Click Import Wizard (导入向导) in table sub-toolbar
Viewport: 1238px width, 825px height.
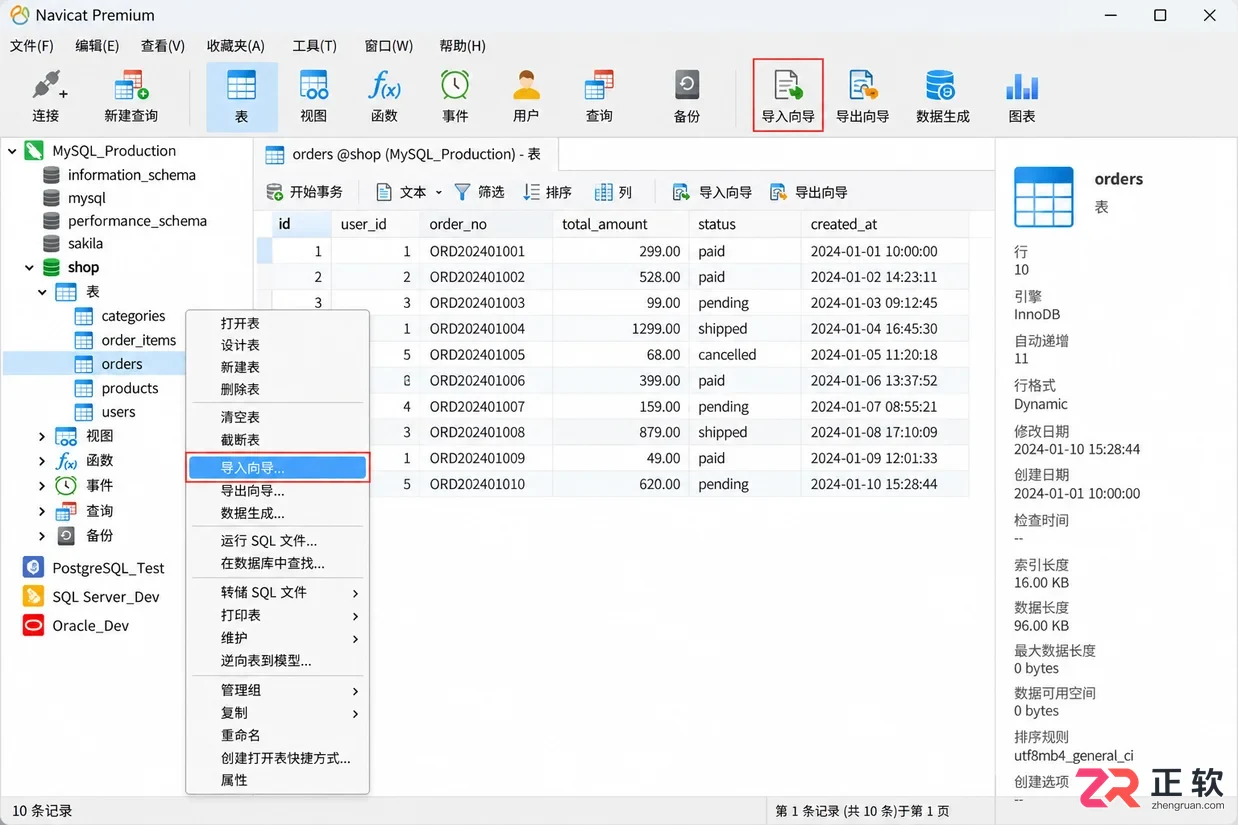(712, 192)
